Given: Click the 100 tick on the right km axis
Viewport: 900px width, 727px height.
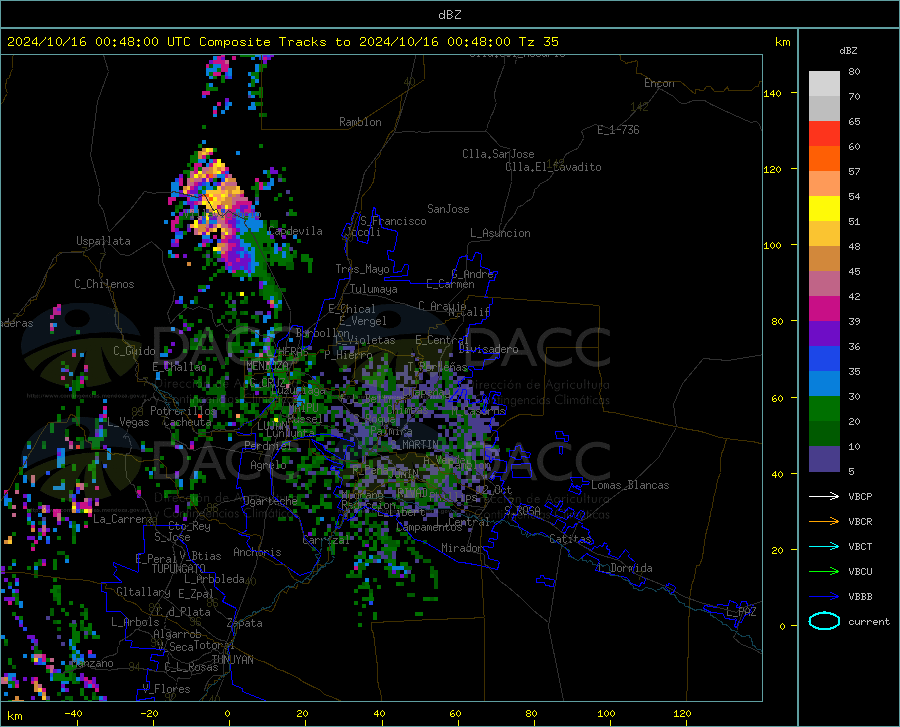Looking at the screenshot, I should pyautogui.click(x=773, y=245).
